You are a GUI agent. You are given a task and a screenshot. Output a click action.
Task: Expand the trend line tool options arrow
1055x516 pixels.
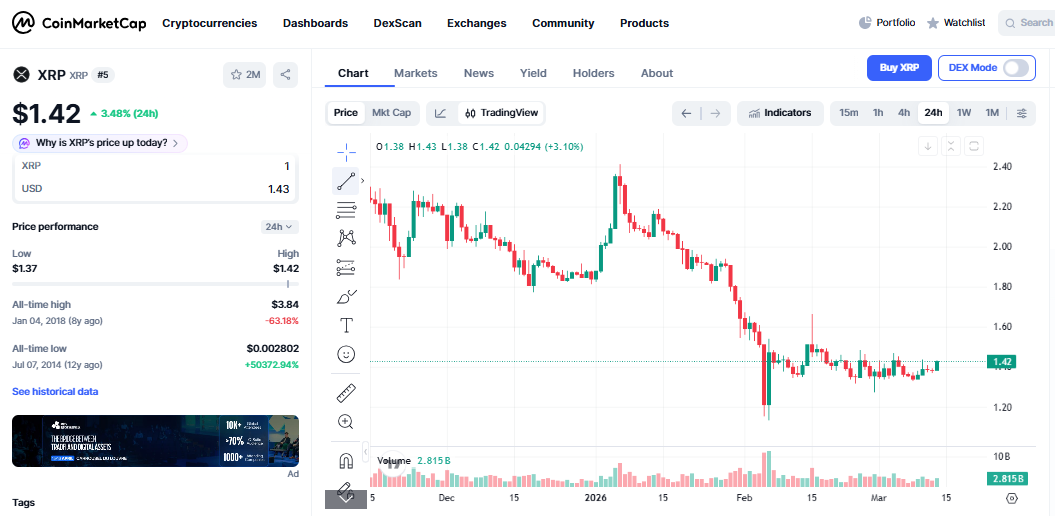362,181
